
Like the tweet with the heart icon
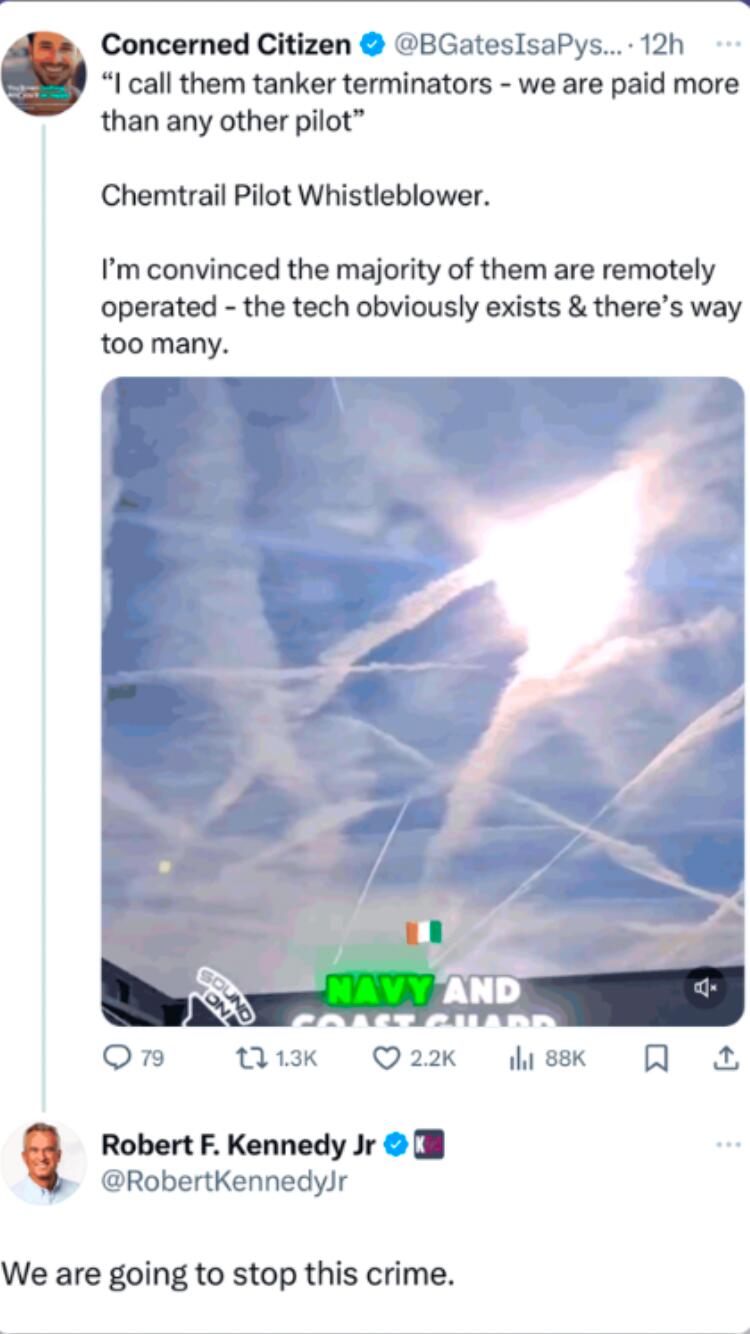pos(414,1058)
